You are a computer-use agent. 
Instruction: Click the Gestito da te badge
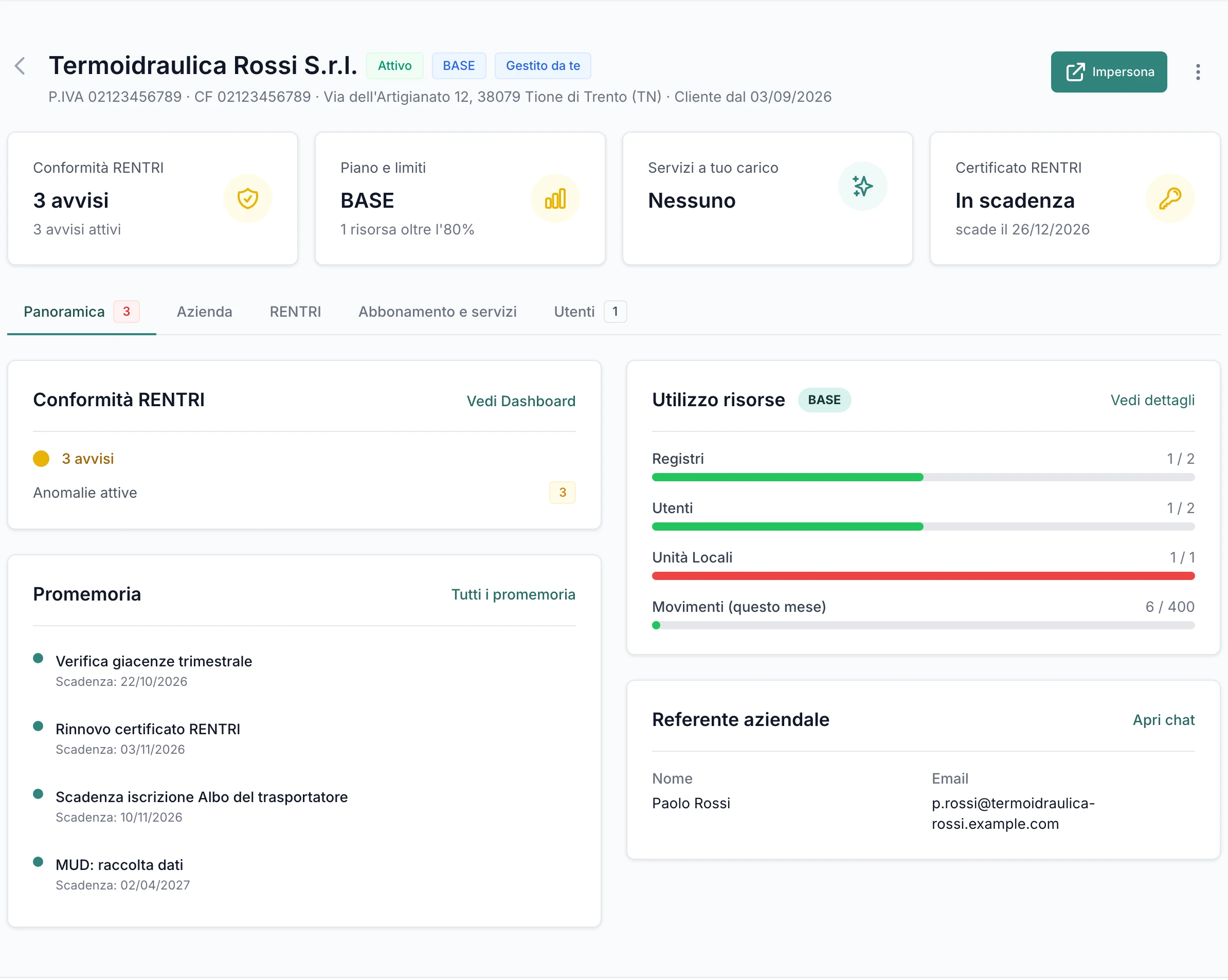tap(542, 66)
